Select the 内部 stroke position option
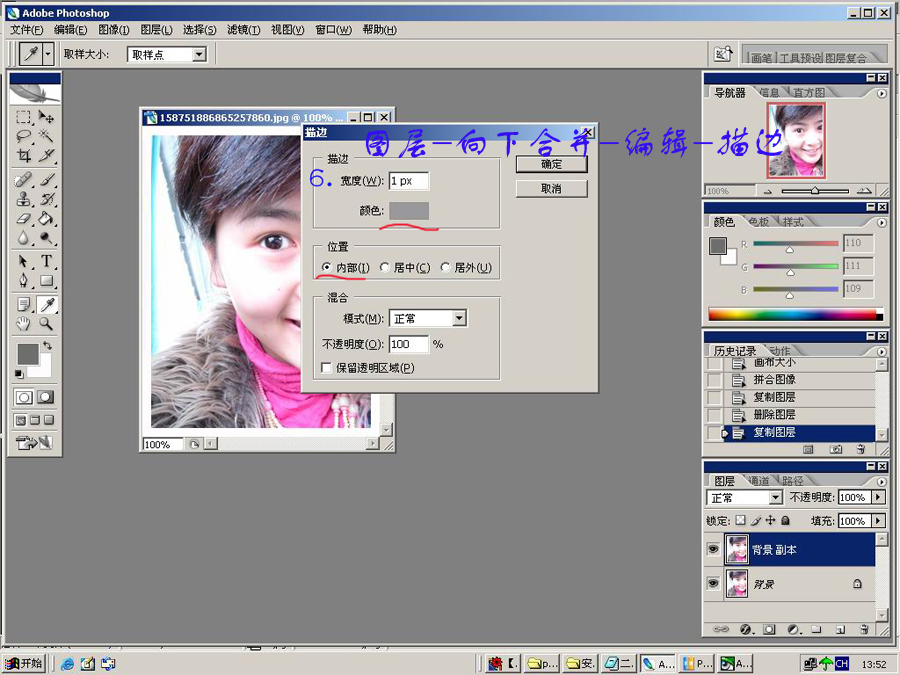Viewport: 900px width, 675px height. [x=329, y=268]
